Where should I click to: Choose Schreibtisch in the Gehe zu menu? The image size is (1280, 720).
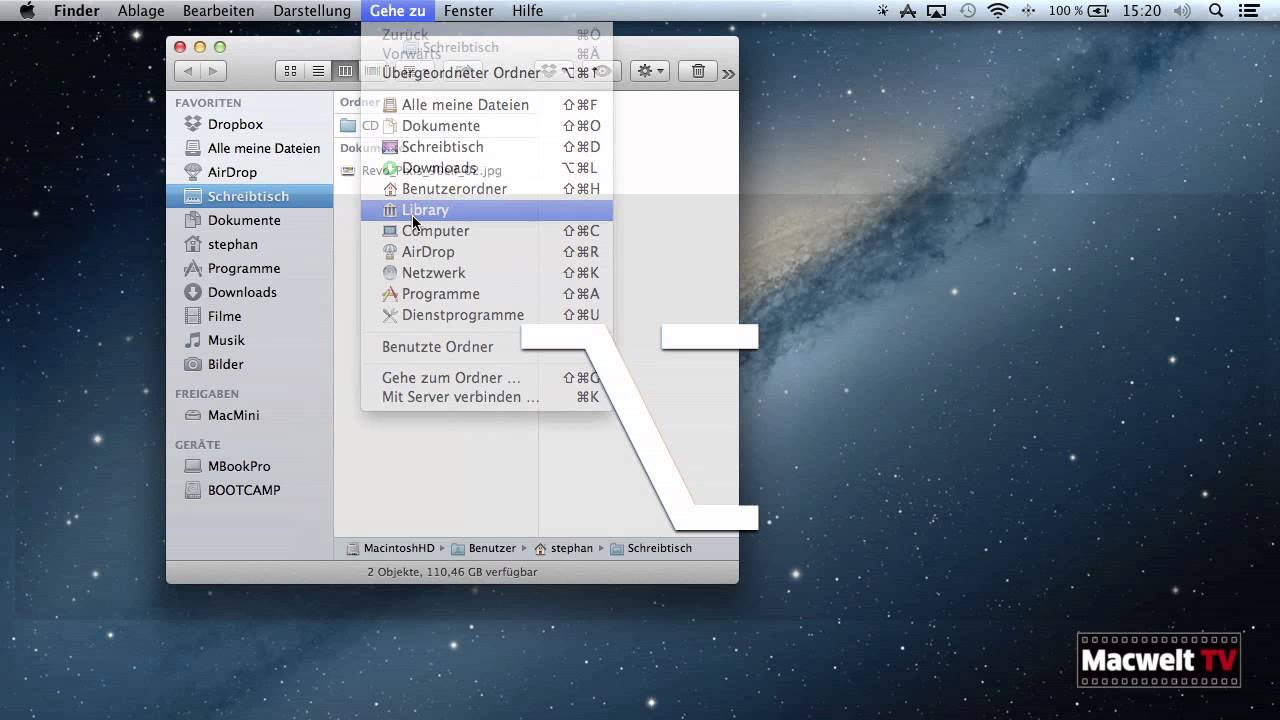[x=486, y=147]
